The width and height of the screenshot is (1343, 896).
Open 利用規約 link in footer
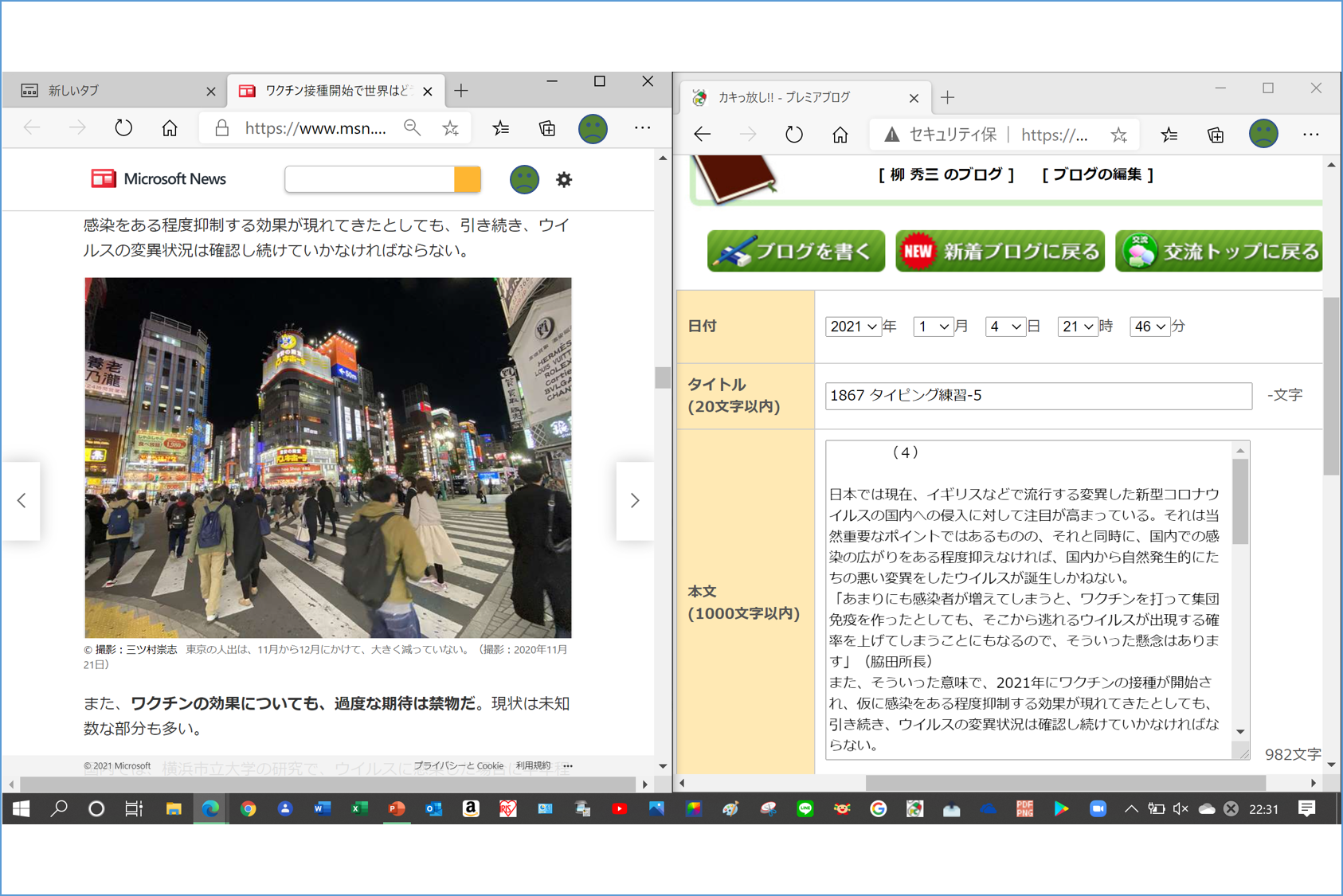(533, 766)
